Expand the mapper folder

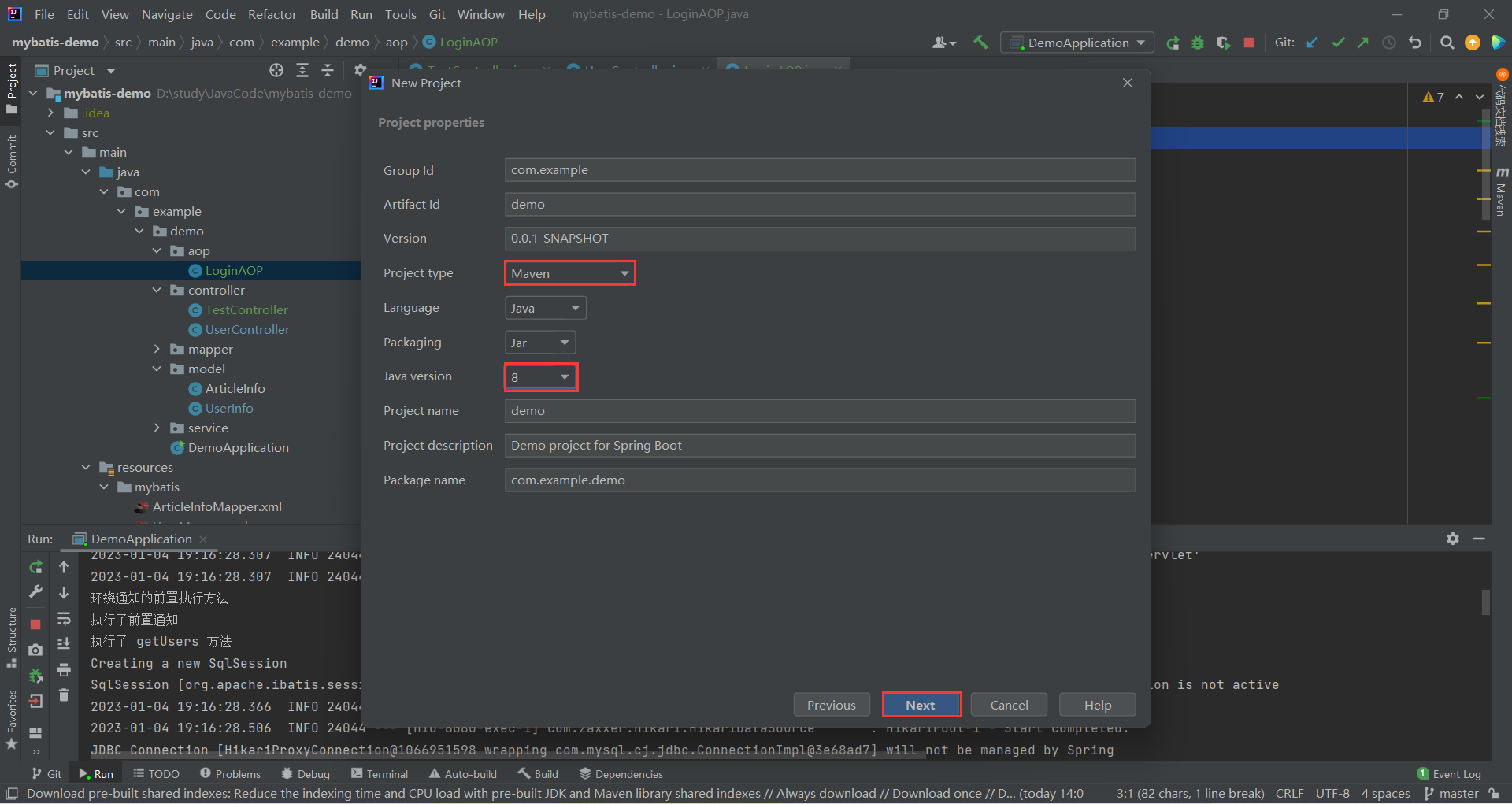(157, 349)
